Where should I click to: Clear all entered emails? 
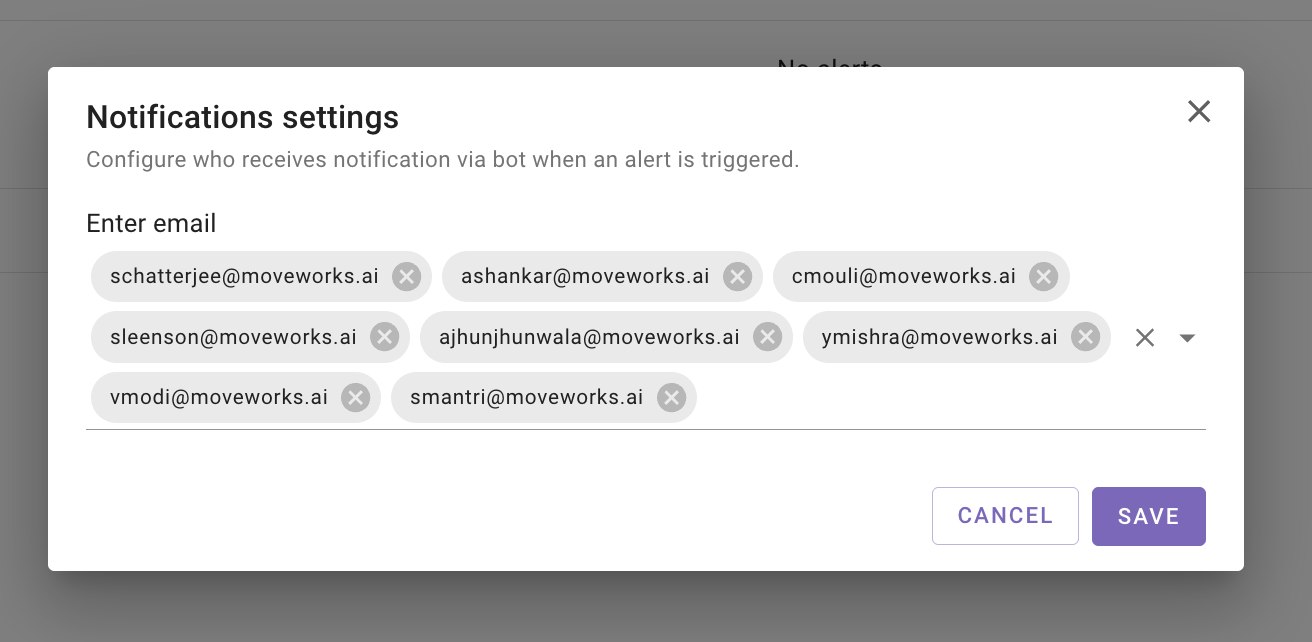coord(1145,338)
